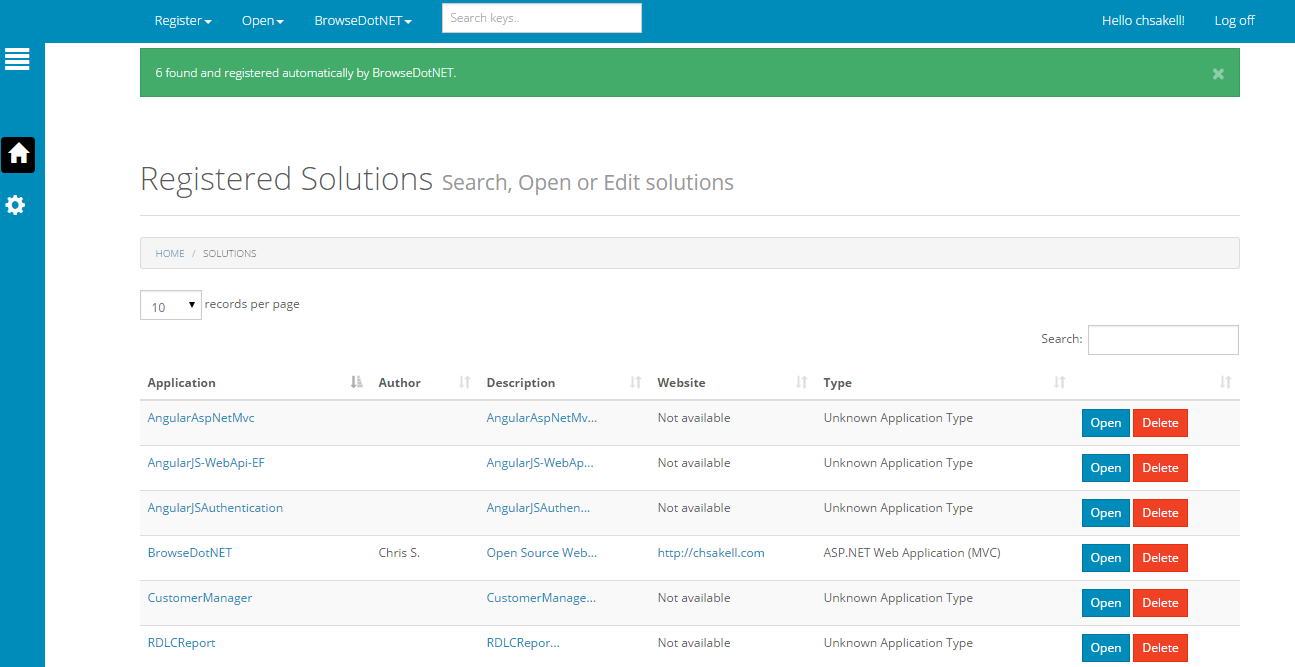Sort by Type column arrows
1295x667 pixels.
coord(1060,383)
